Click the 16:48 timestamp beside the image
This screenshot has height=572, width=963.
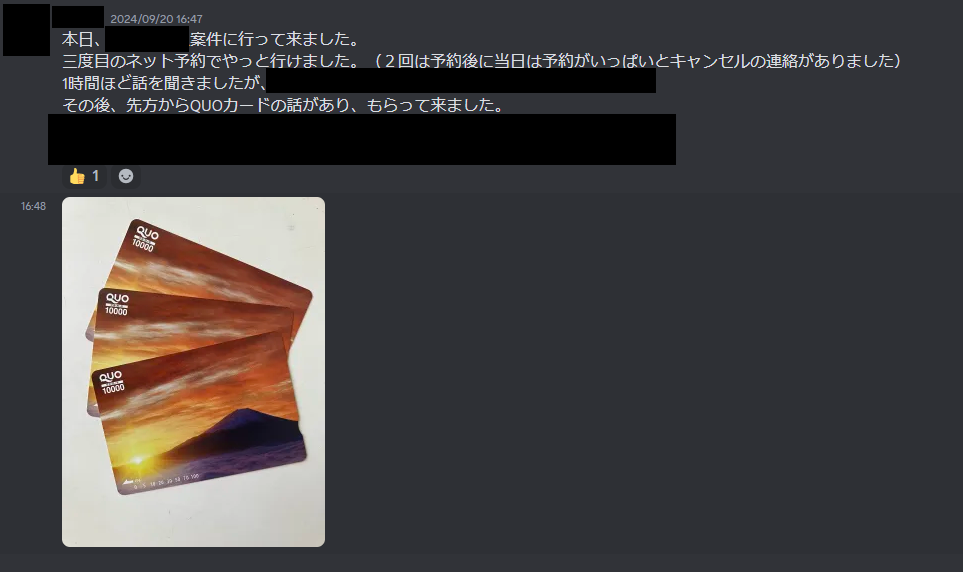pos(33,206)
